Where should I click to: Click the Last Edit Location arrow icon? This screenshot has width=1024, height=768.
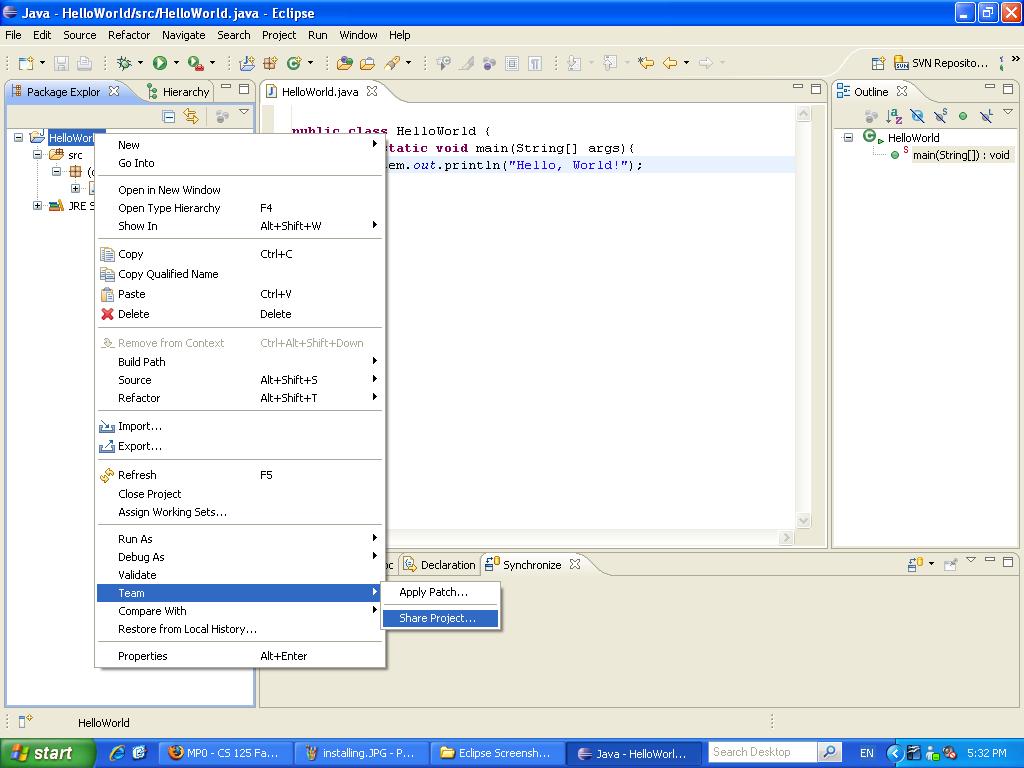pyautogui.click(x=646, y=63)
